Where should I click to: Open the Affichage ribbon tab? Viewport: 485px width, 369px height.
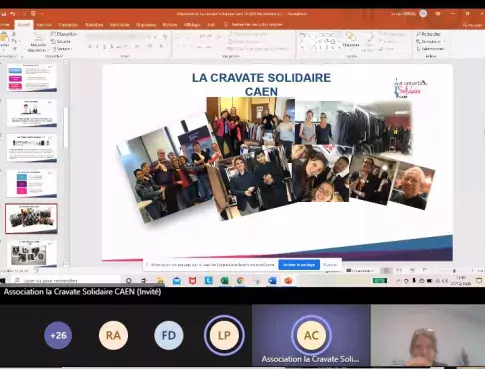point(192,25)
